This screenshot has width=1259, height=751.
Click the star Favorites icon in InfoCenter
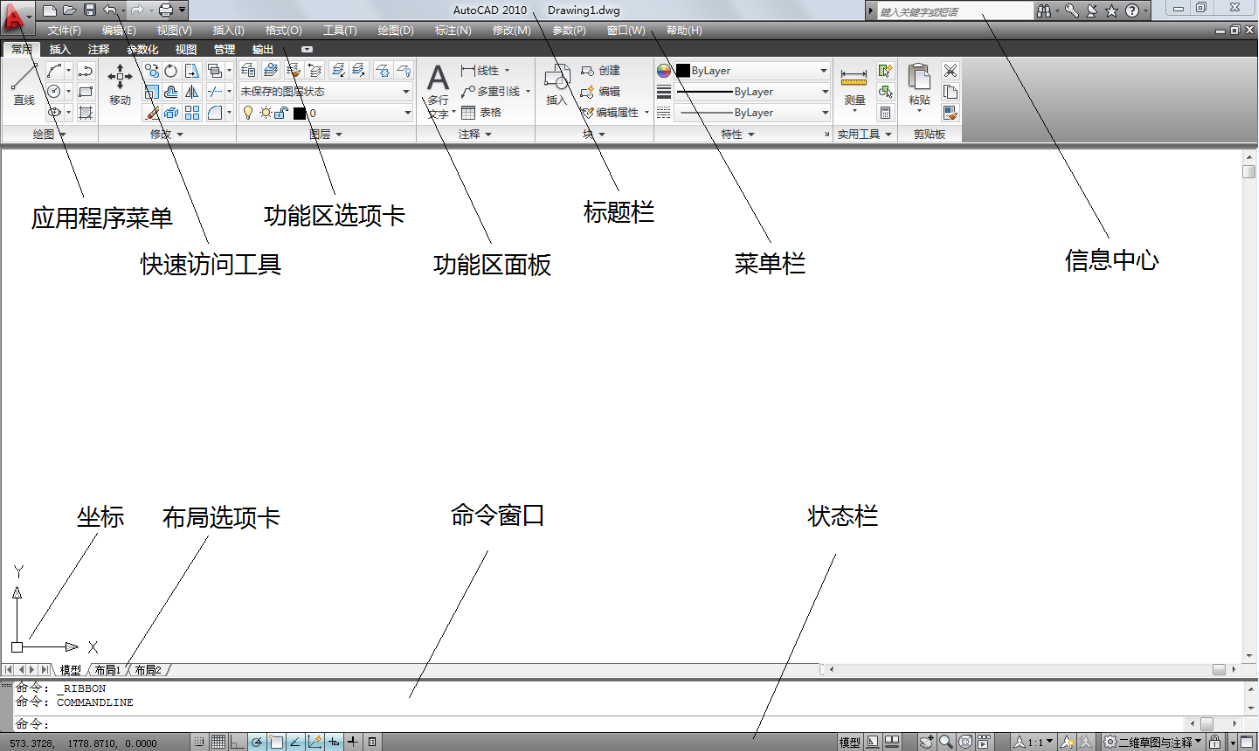point(1111,10)
